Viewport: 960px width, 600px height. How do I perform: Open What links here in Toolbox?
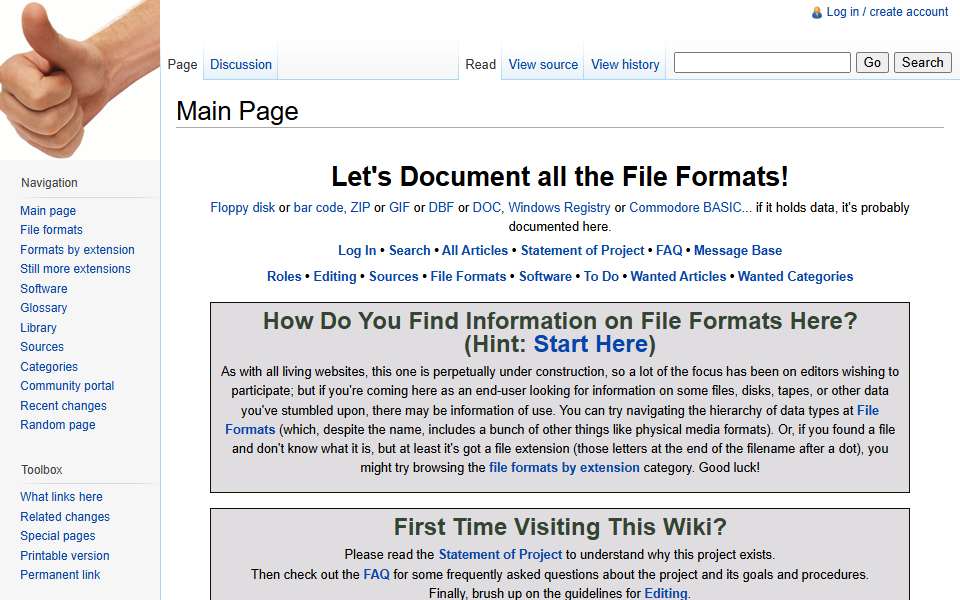pyautogui.click(x=61, y=497)
